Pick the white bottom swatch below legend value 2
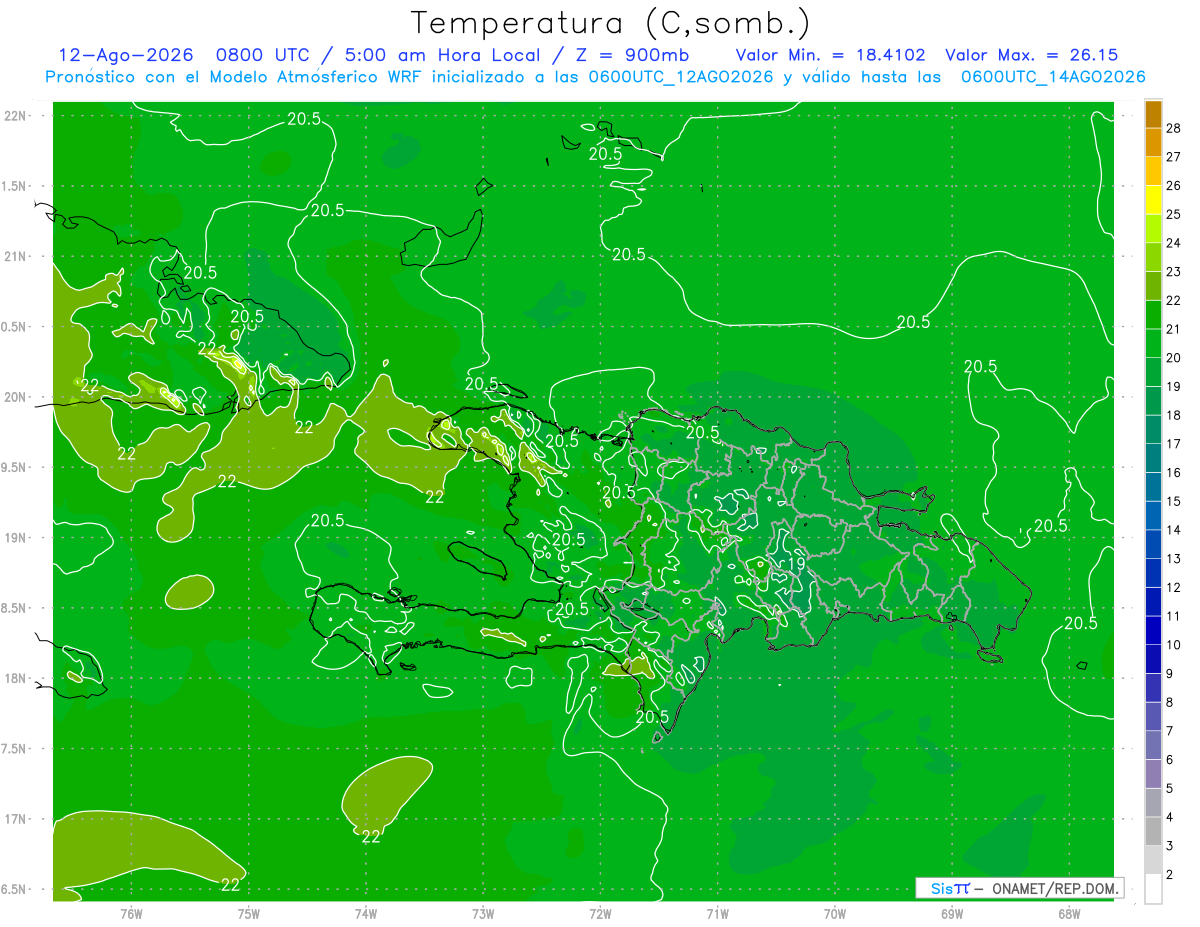Image resolution: width=1200 pixels, height=927 pixels. (x=1153, y=889)
